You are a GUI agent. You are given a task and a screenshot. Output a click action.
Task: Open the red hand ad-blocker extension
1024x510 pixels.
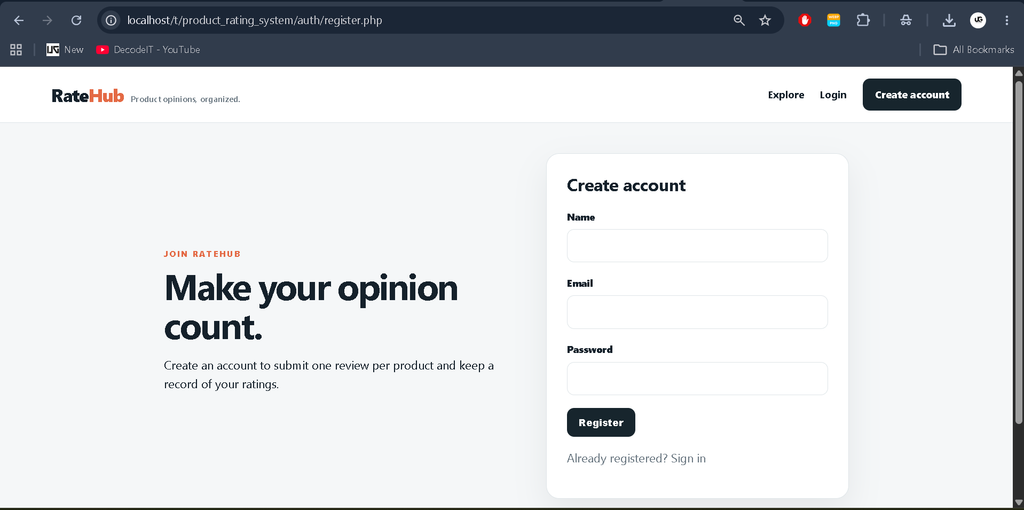(x=805, y=20)
